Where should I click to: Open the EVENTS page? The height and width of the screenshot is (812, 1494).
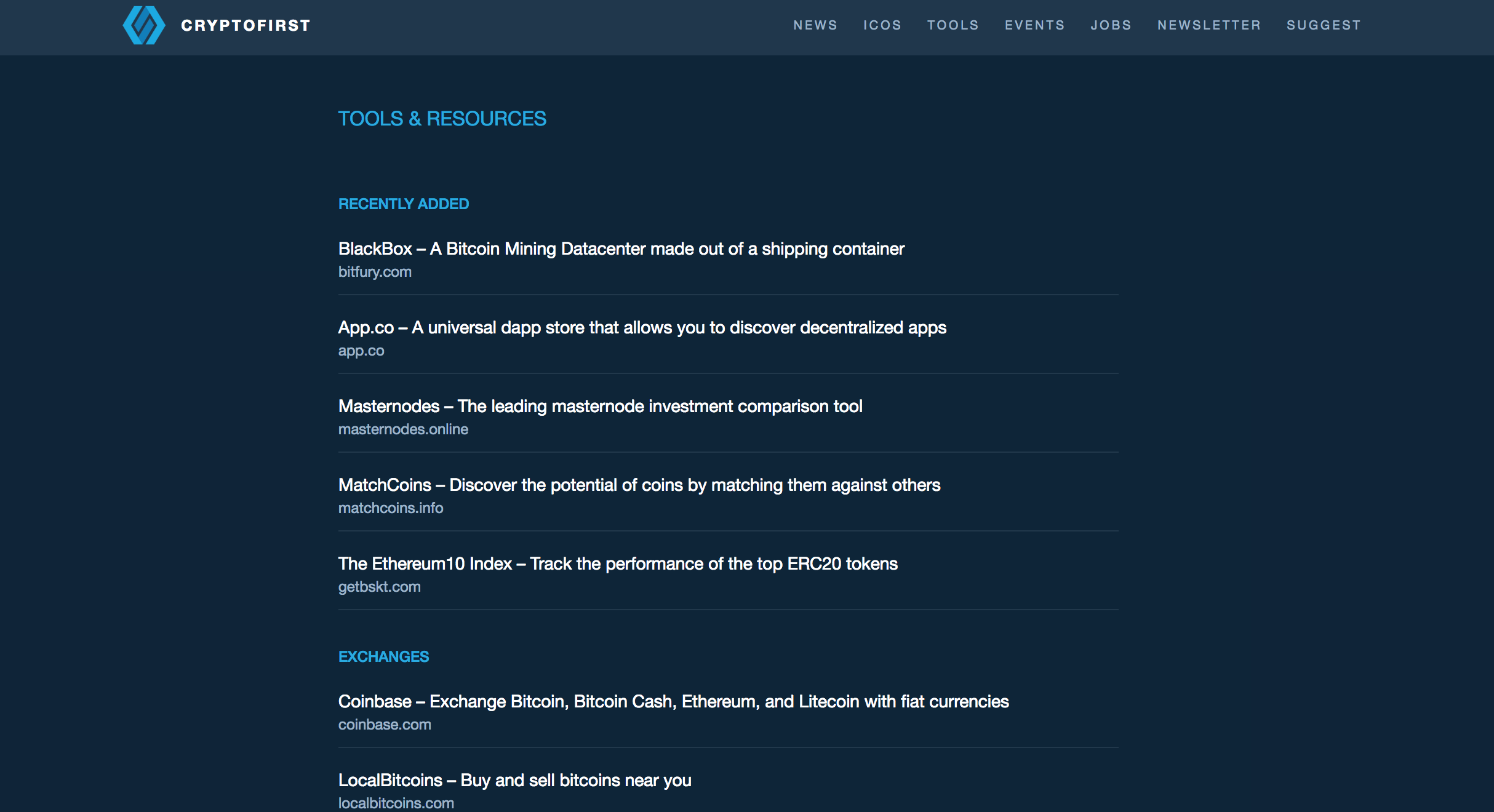(x=1035, y=25)
